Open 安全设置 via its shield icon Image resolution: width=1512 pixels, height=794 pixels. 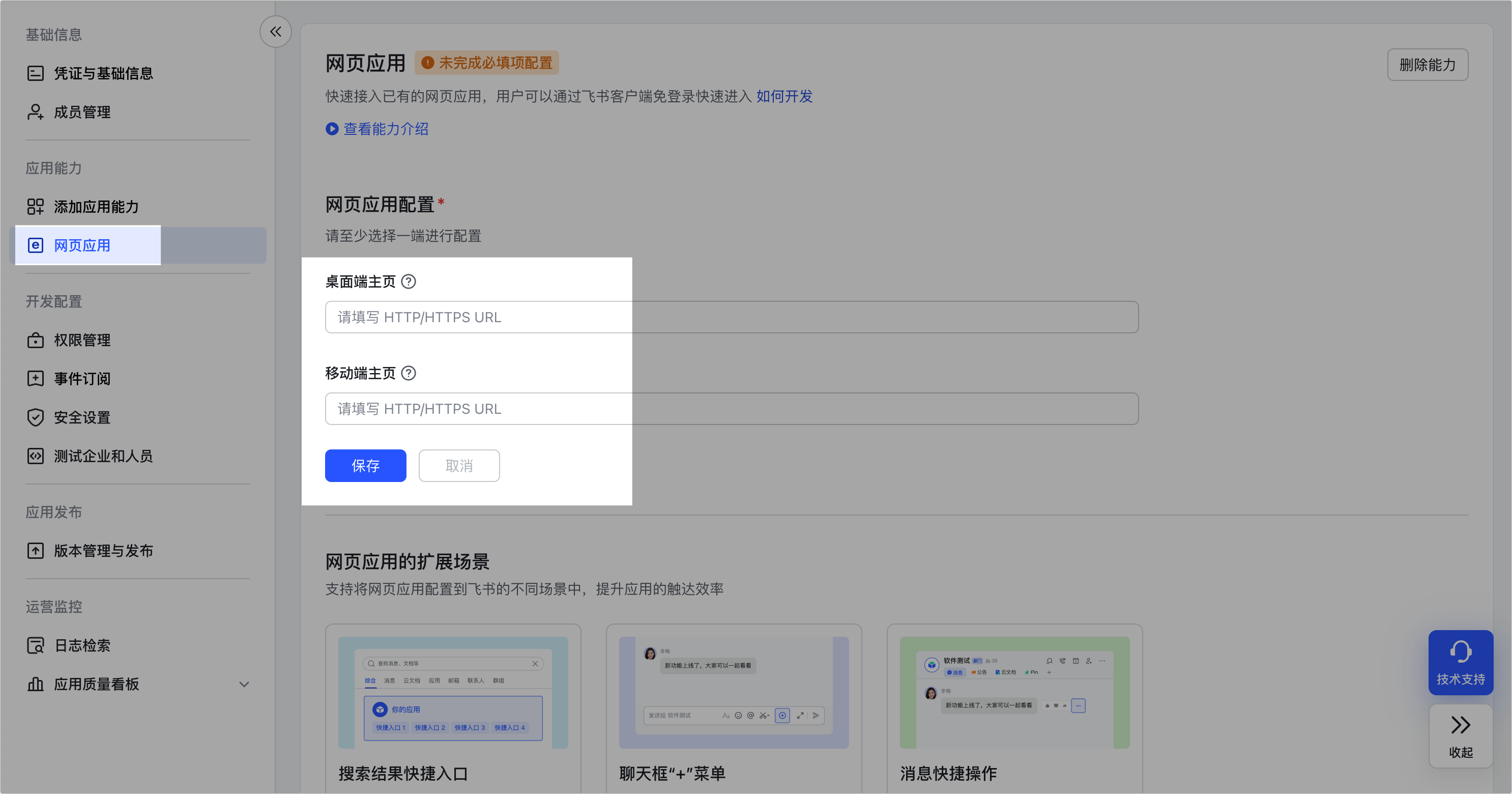pos(35,417)
